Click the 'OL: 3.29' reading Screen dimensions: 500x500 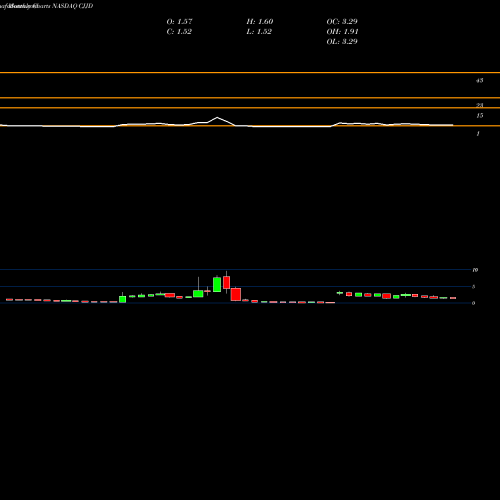pos(342,42)
